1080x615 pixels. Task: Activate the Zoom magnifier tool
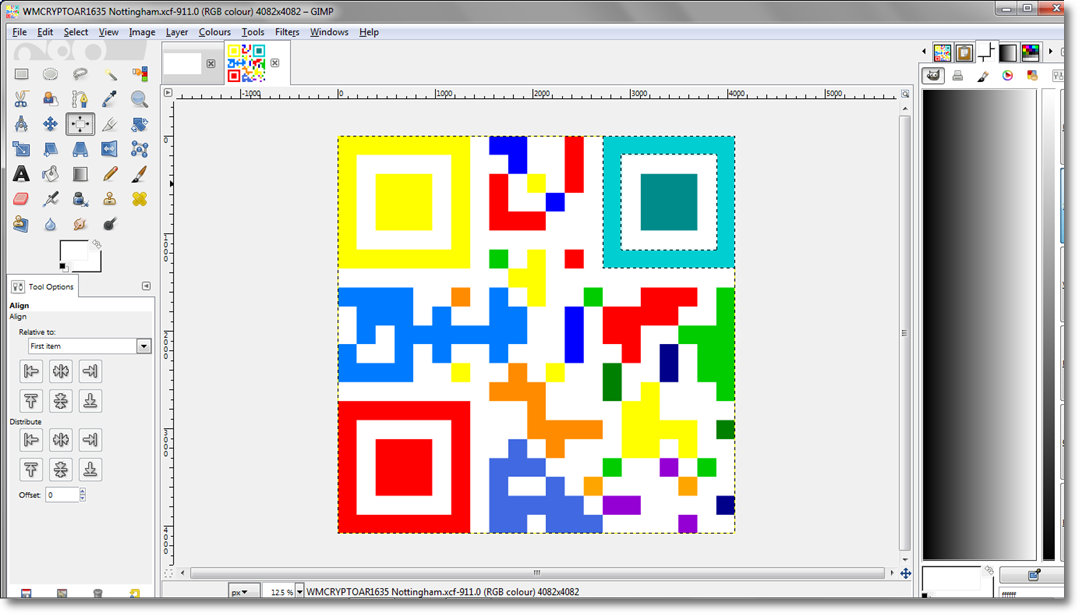(139, 99)
